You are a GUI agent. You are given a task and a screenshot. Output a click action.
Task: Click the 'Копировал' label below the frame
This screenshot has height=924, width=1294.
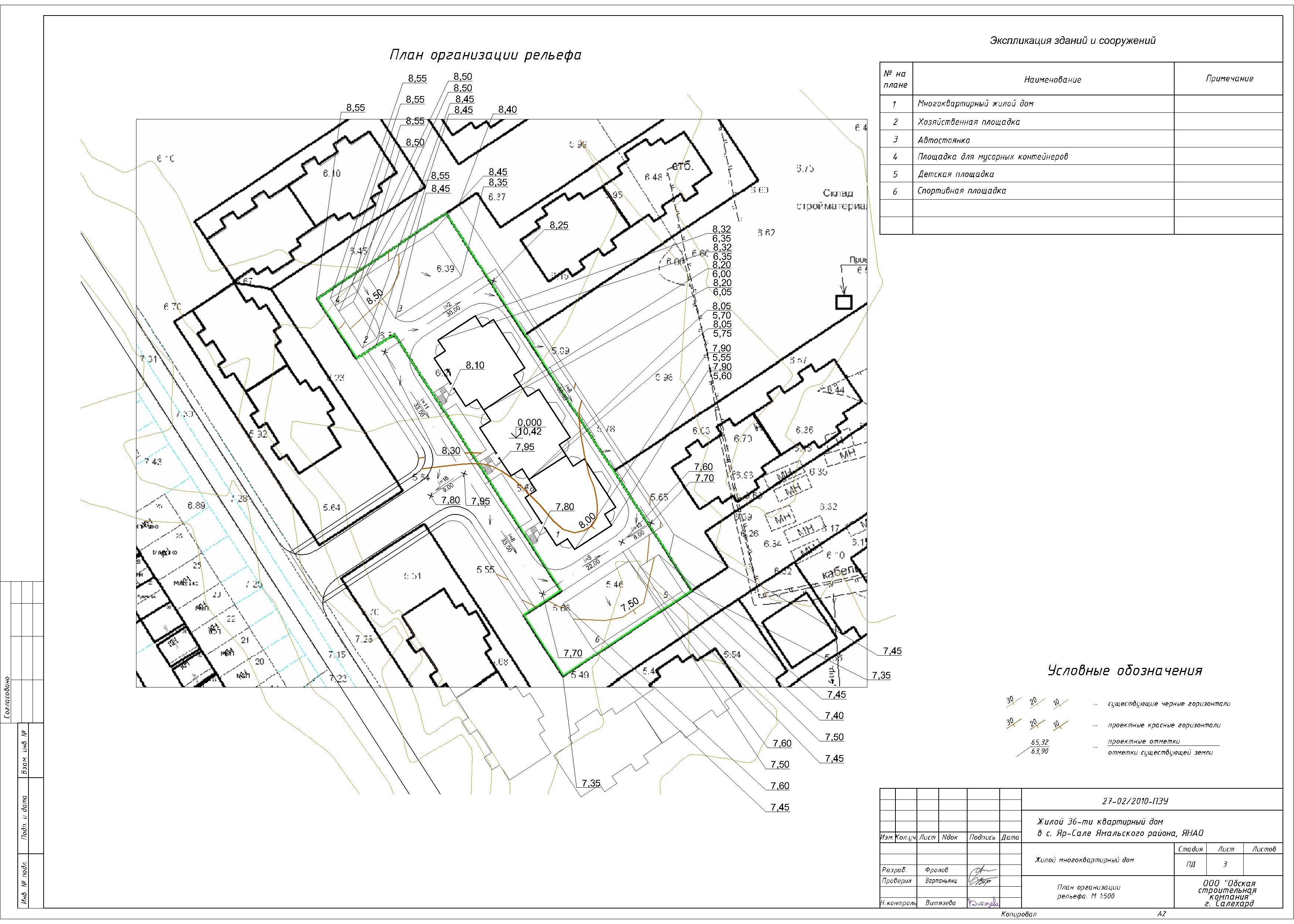pos(1019,914)
